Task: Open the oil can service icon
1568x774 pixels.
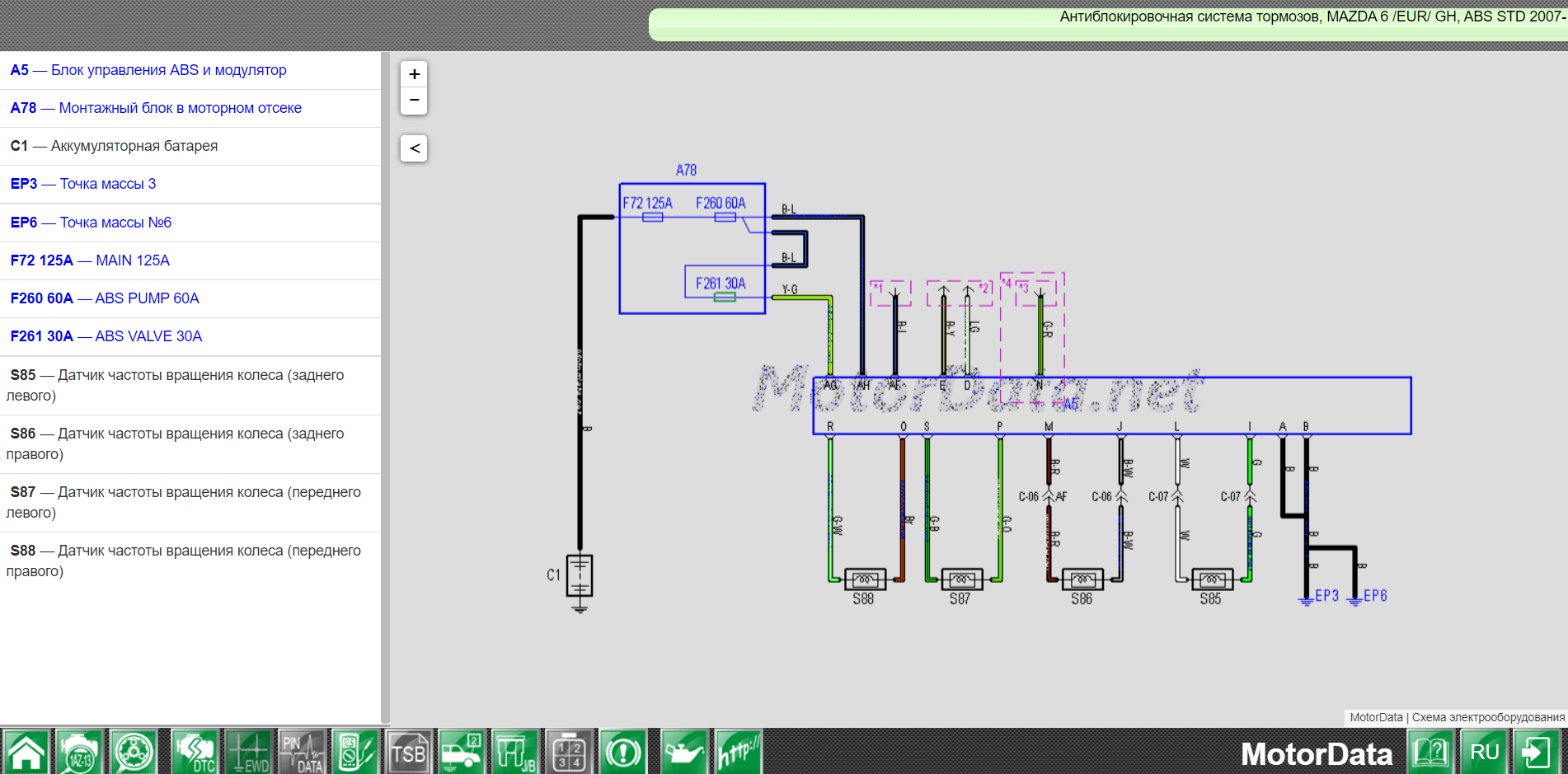Action: (x=684, y=752)
